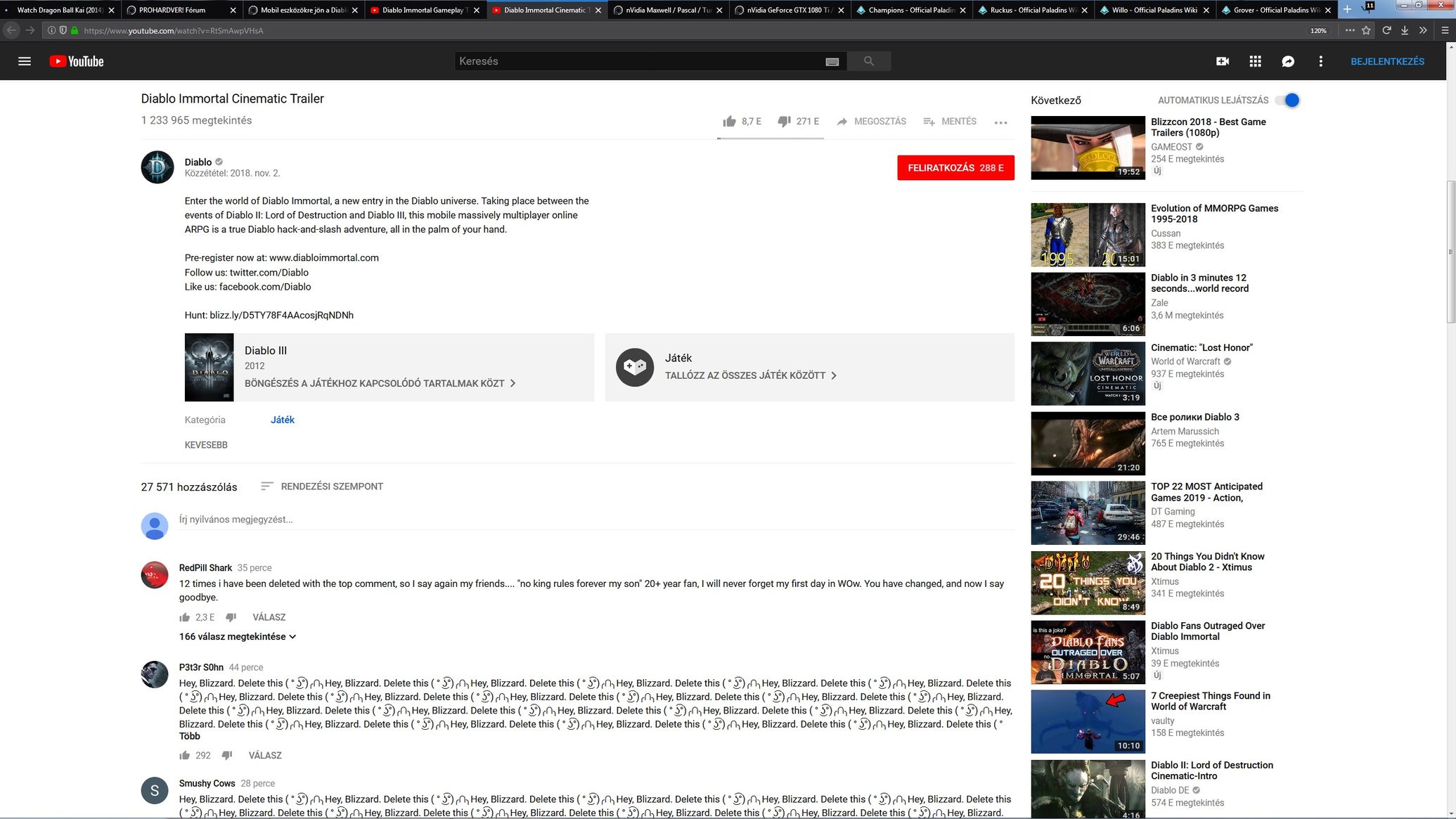This screenshot has width=1456, height=819.
Task: Bookmark this page with the star
Action: tap(1366, 30)
